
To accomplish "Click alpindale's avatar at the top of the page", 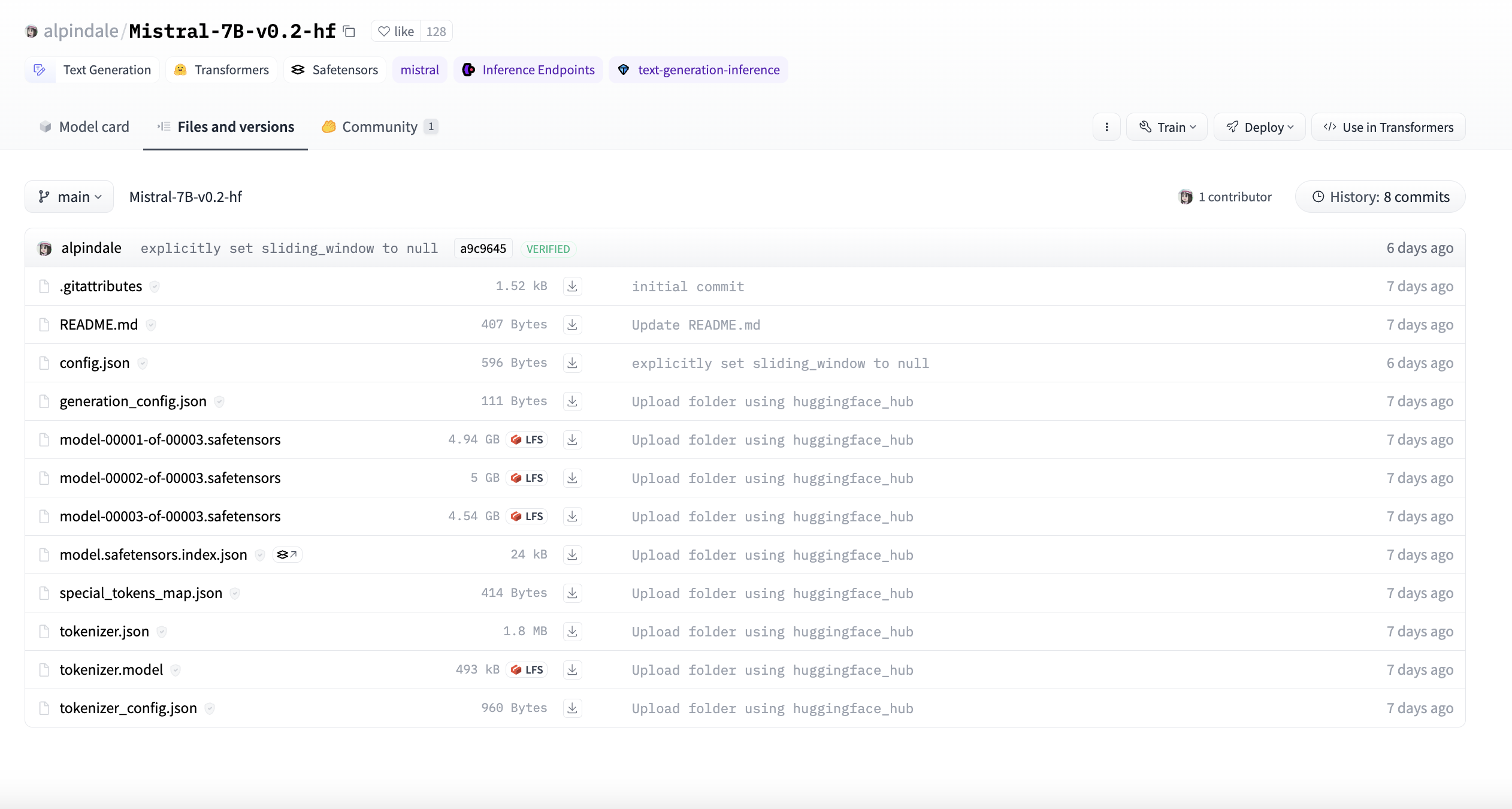I will pyautogui.click(x=31, y=31).
